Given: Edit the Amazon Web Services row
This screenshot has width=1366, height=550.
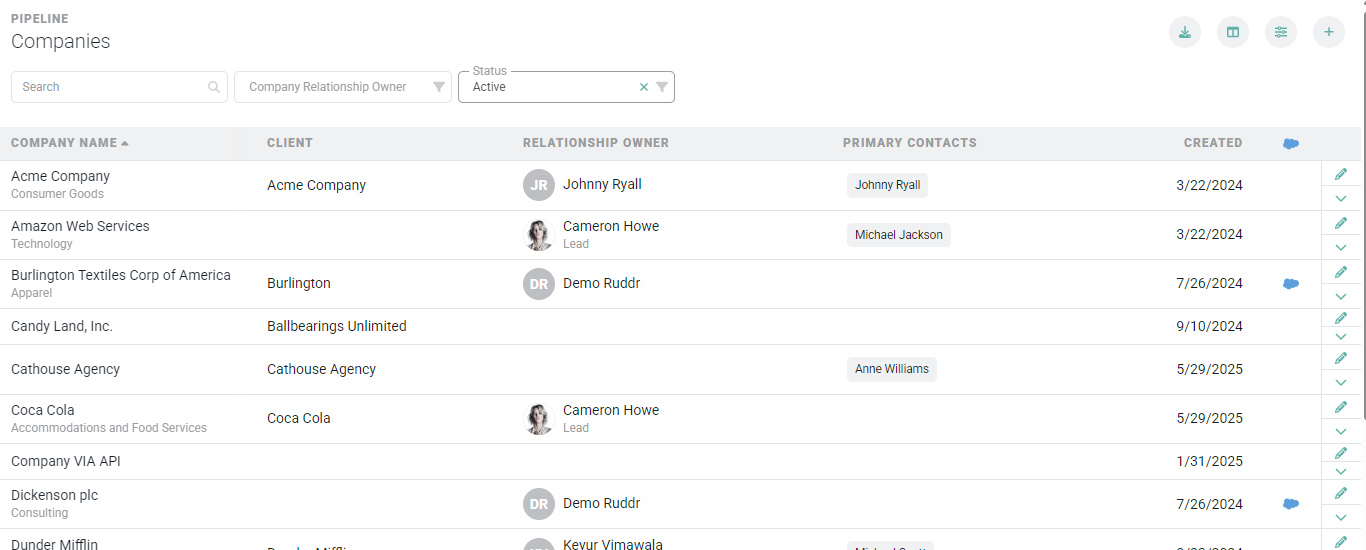Looking at the screenshot, I should [x=1341, y=223].
